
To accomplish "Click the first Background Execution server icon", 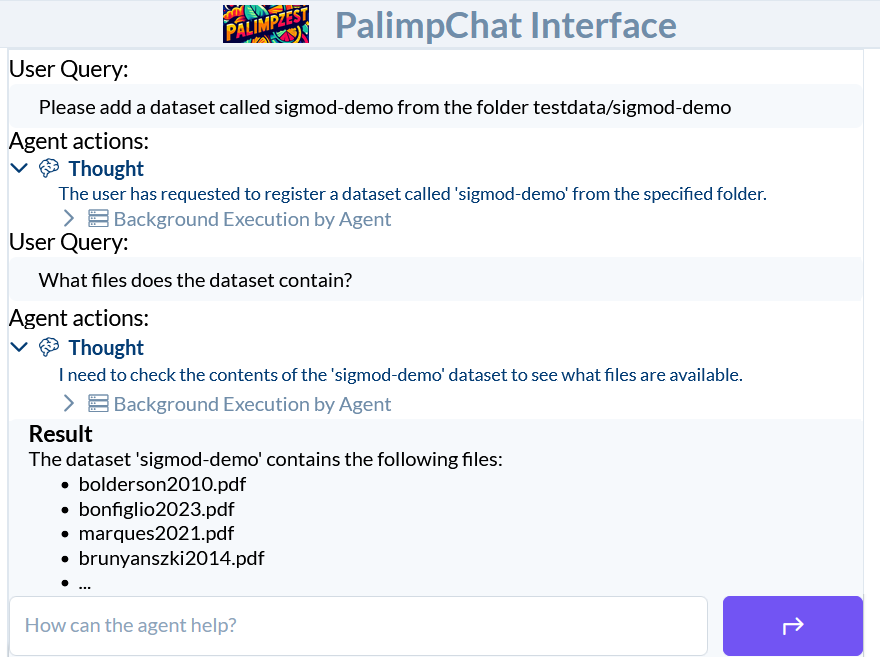I will point(98,218).
